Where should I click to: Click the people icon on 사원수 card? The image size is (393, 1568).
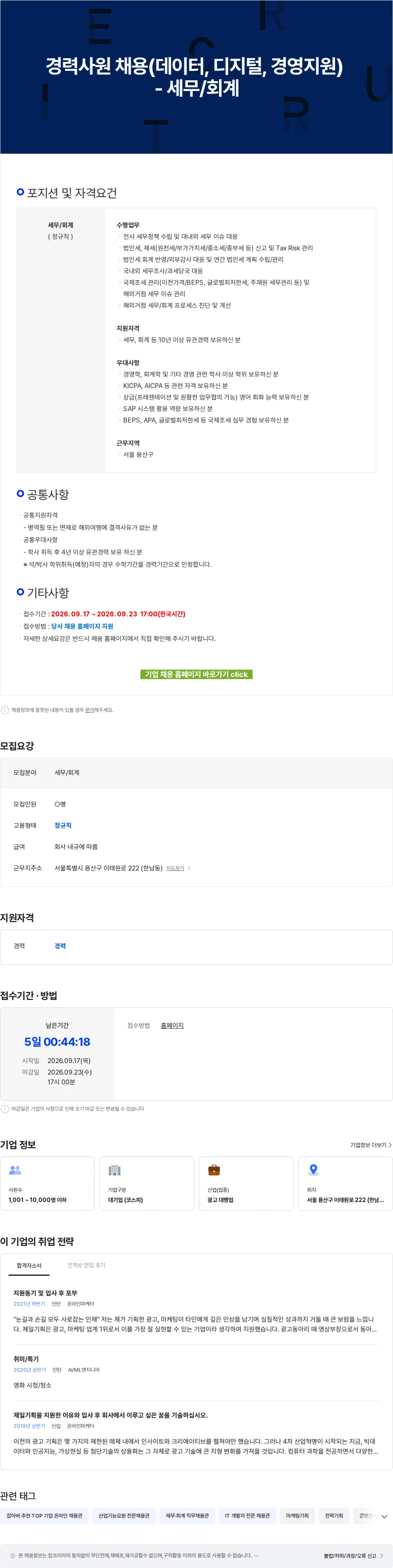15,1170
